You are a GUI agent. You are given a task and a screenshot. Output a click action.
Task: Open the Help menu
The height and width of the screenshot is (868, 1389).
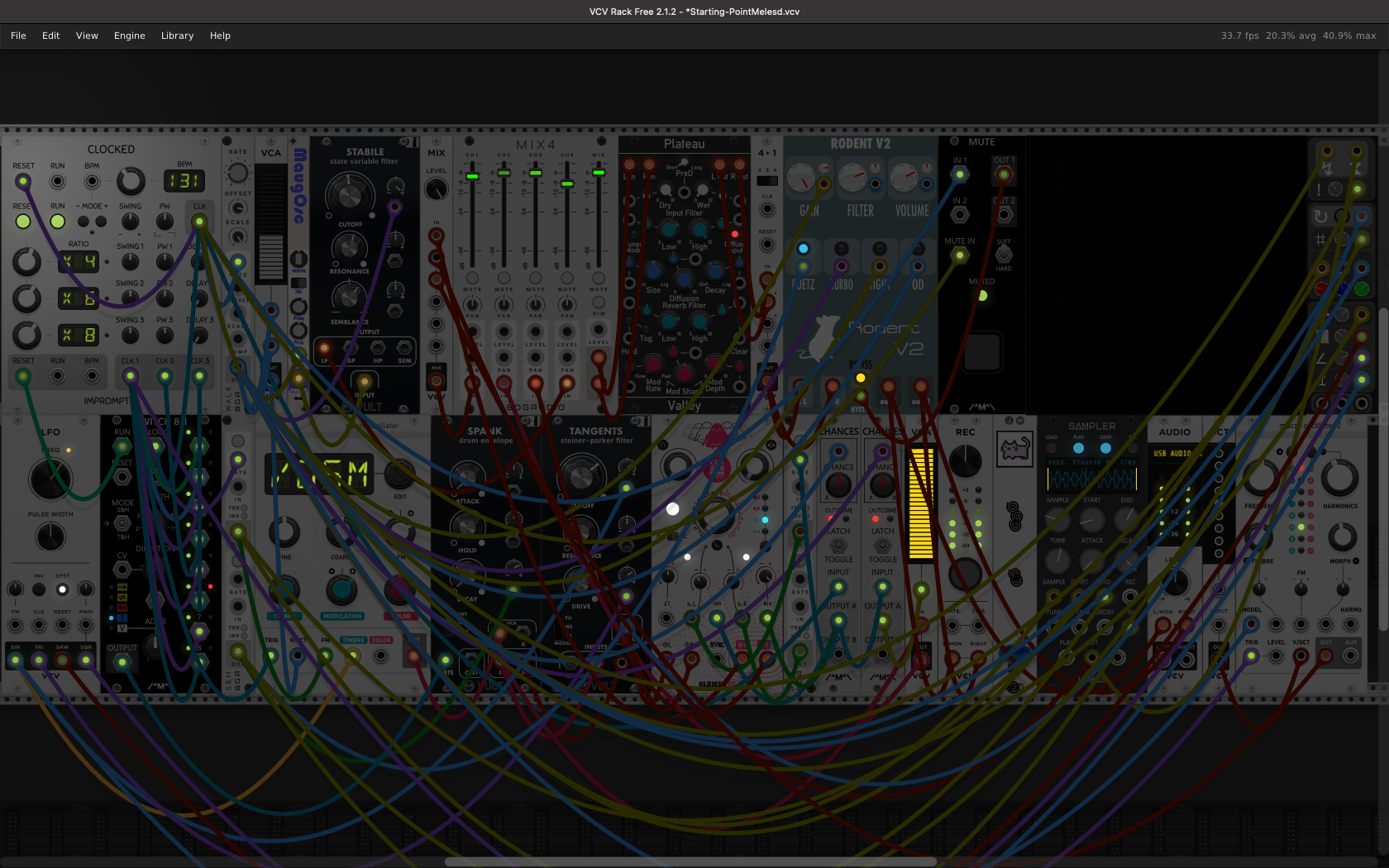click(220, 36)
